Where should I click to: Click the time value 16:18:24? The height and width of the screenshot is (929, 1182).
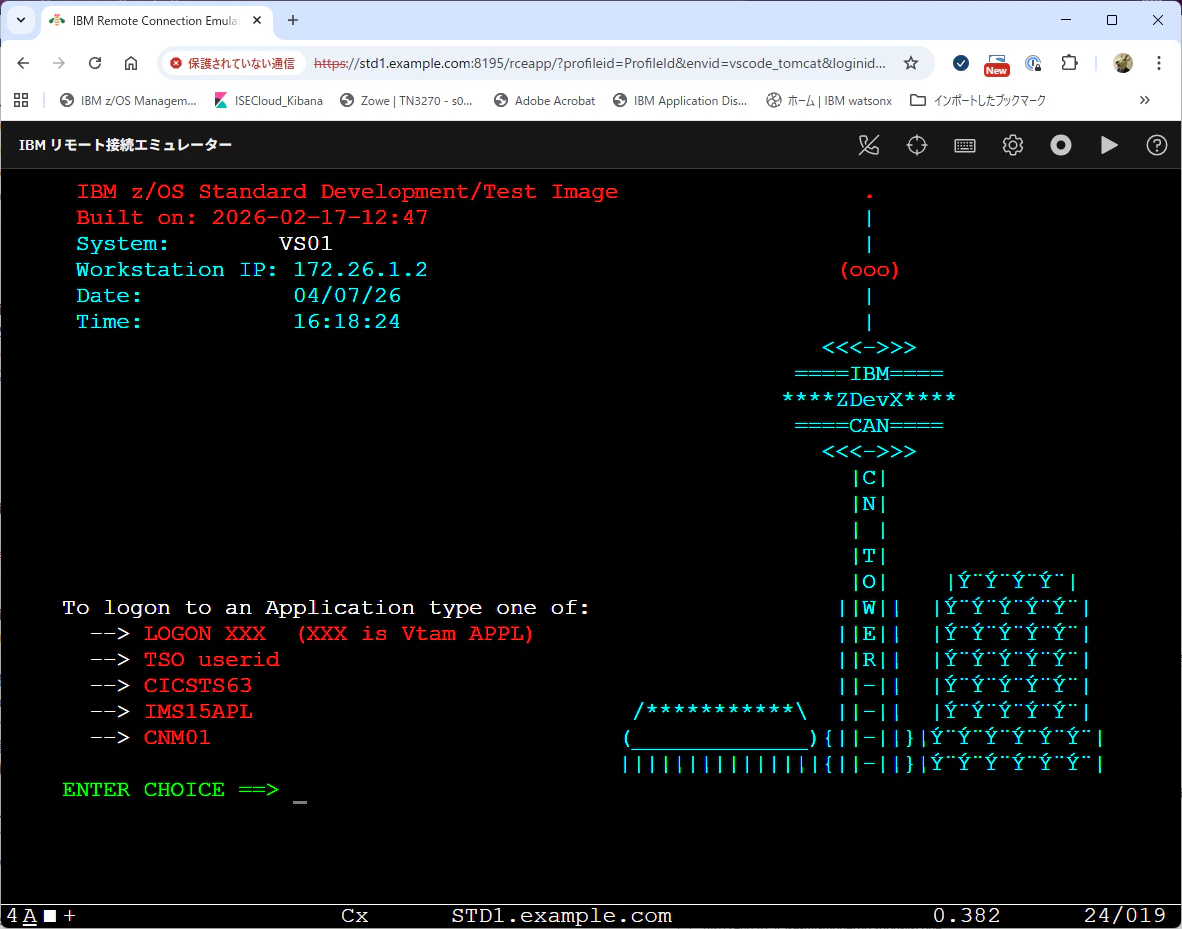(347, 322)
